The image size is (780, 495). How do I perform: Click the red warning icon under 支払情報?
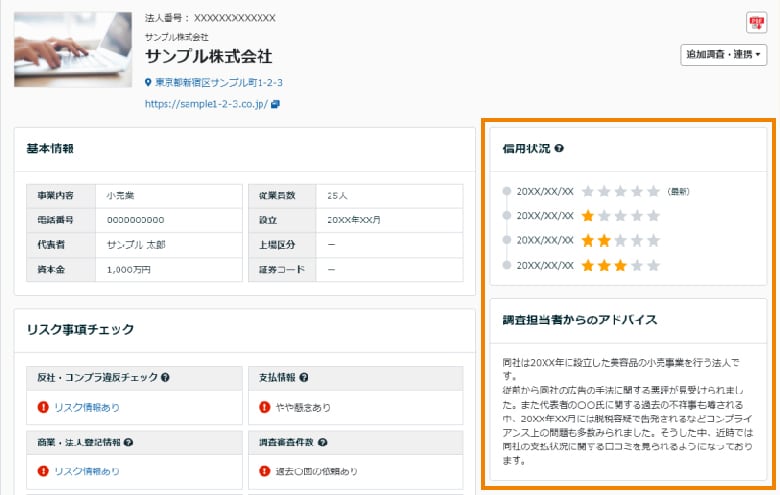pos(264,407)
